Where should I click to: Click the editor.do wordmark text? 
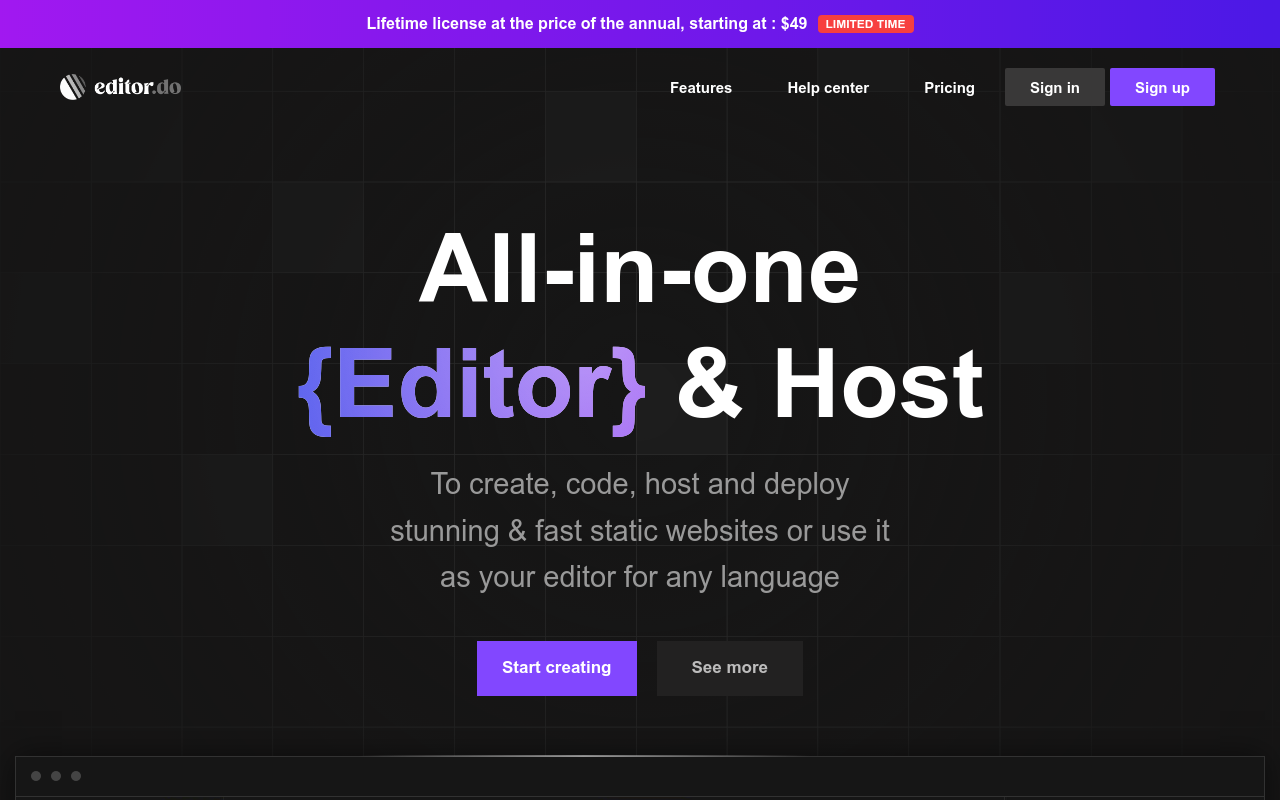tap(137, 87)
